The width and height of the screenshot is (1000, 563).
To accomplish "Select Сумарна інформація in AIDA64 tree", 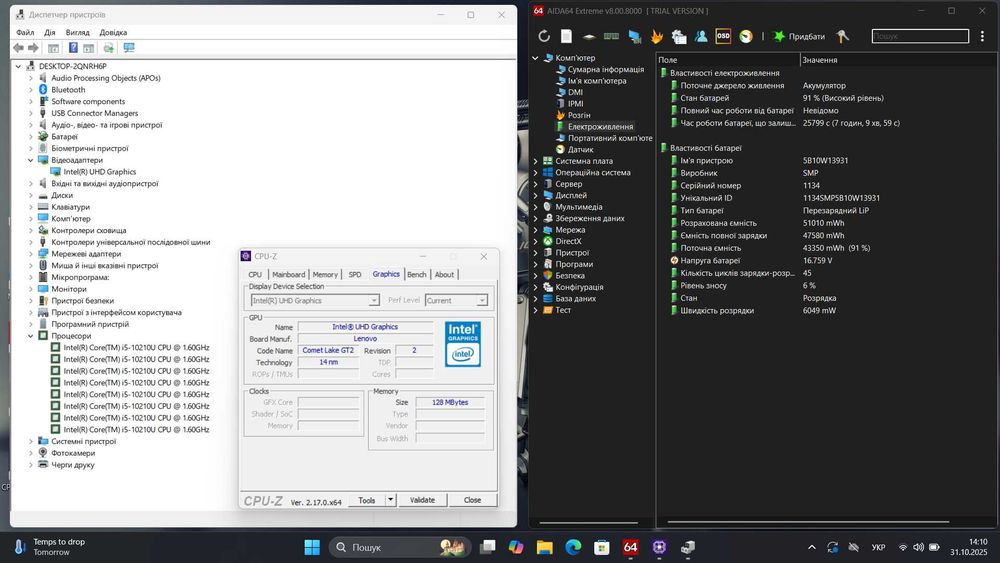I will (x=606, y=69).
